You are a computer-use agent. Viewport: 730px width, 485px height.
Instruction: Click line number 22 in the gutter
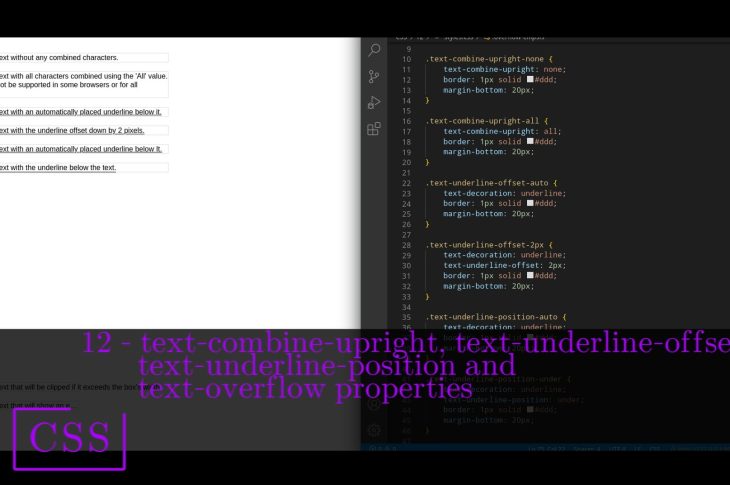407,183
